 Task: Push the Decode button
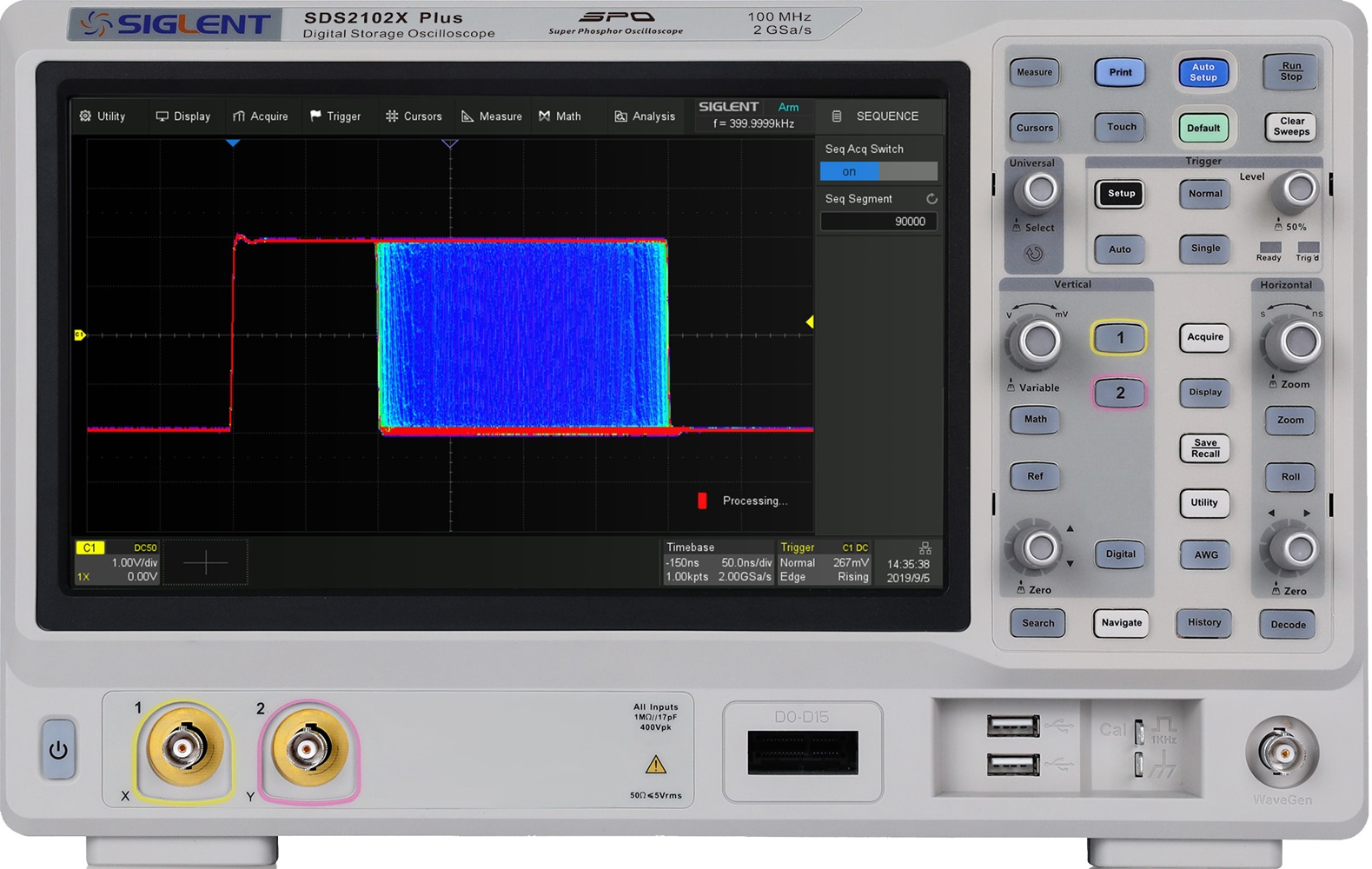coord(1288,624)
